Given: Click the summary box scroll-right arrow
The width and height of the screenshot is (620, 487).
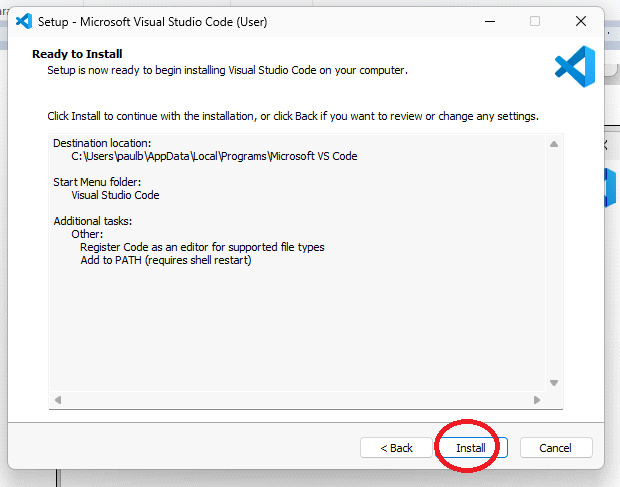Looking at the screenshot, I should (x=537, y=400).
